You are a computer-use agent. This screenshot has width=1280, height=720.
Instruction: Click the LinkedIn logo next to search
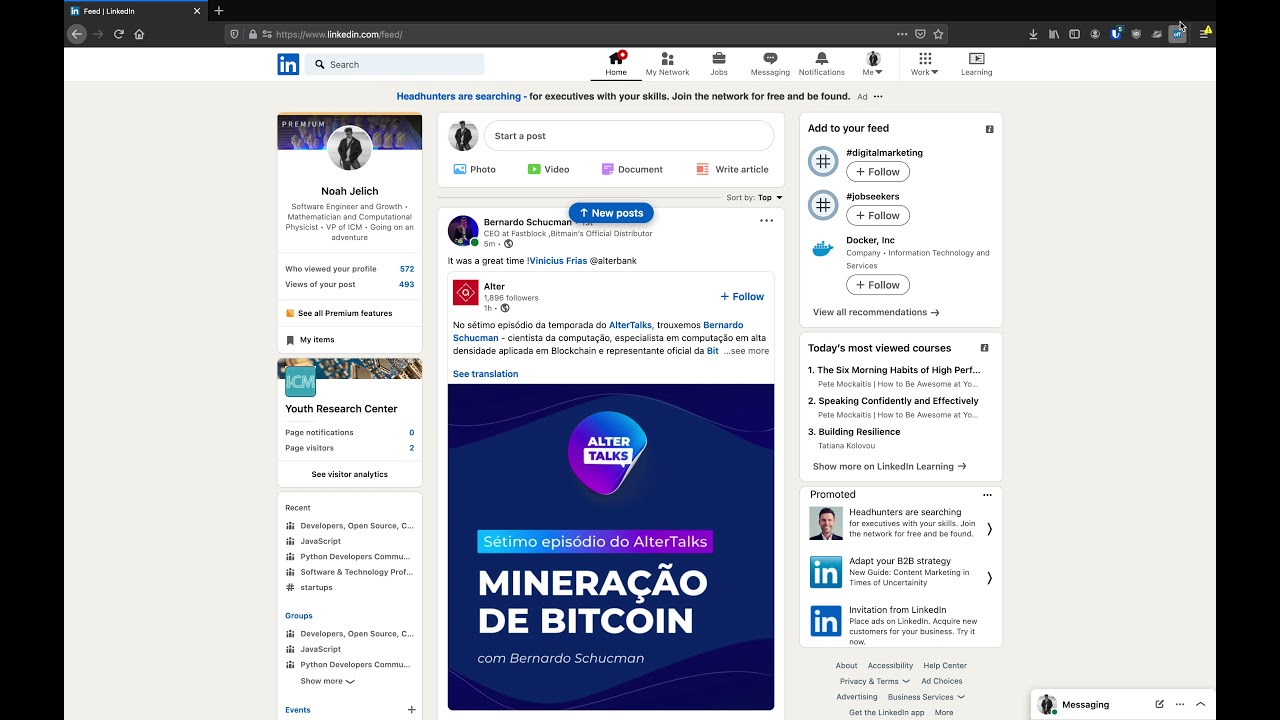point(288,63)
